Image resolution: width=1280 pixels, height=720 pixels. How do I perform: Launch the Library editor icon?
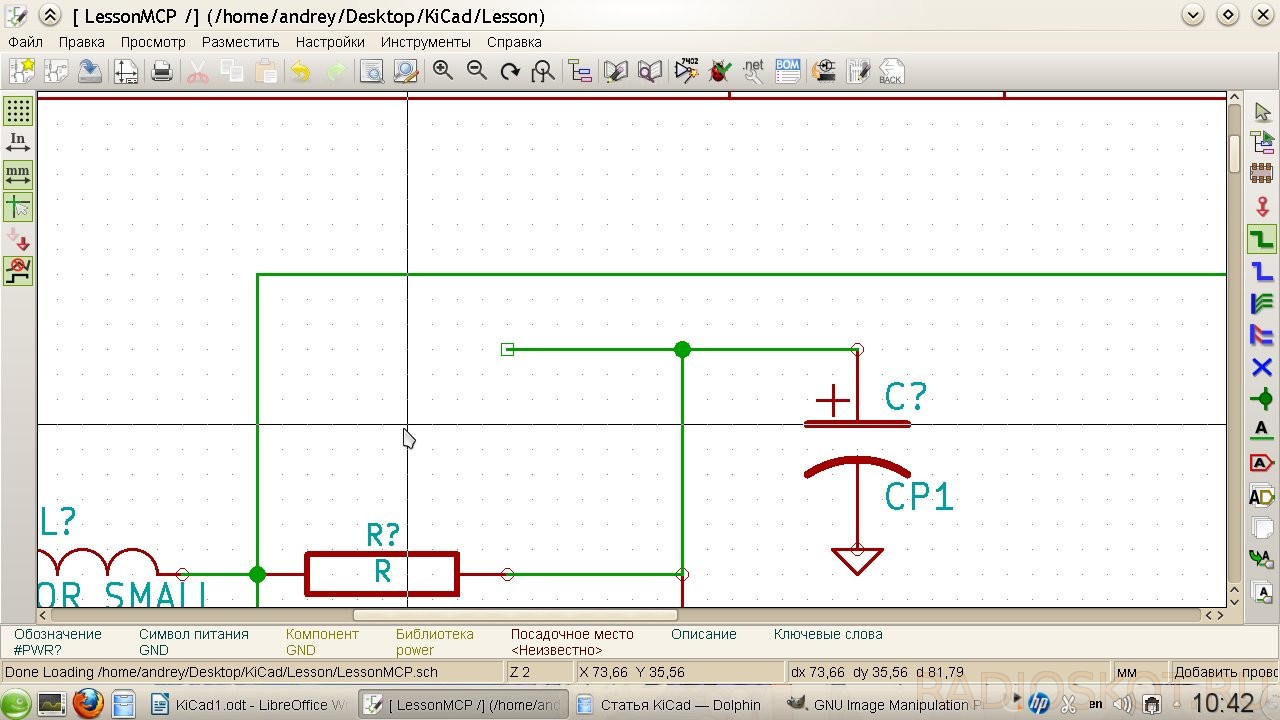coord(617,71)
